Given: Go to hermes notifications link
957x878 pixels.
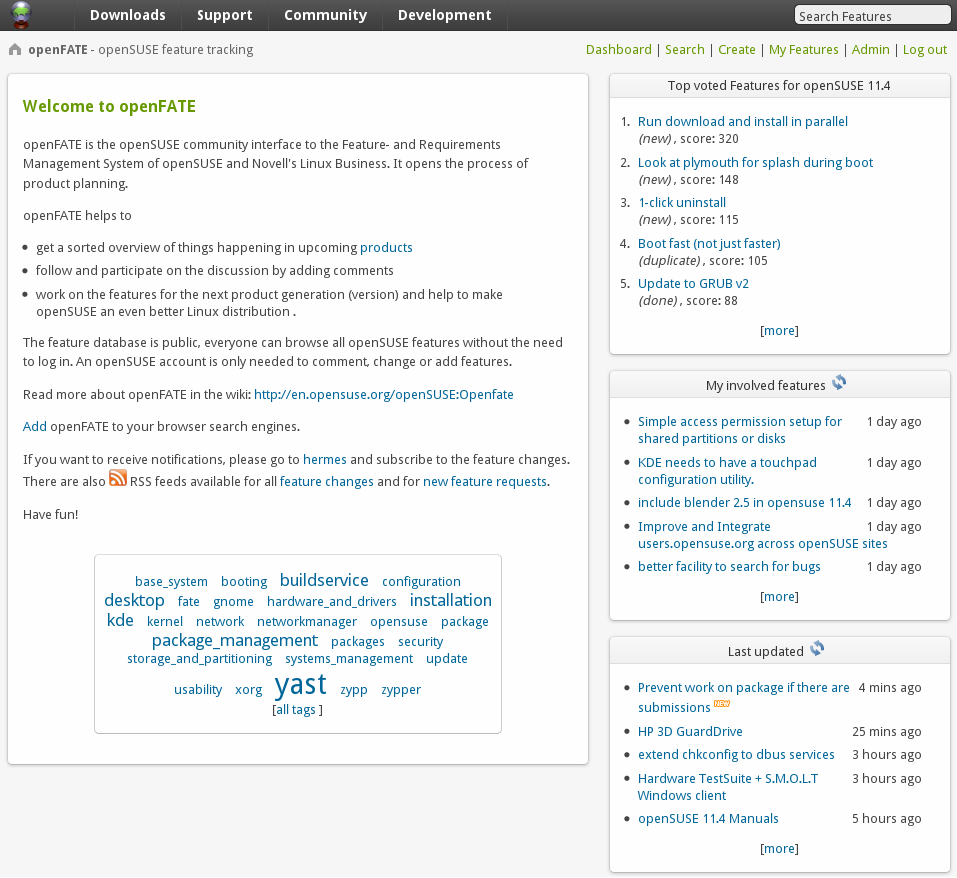Looking at the screenshot, I should click(x=325, y=459).
